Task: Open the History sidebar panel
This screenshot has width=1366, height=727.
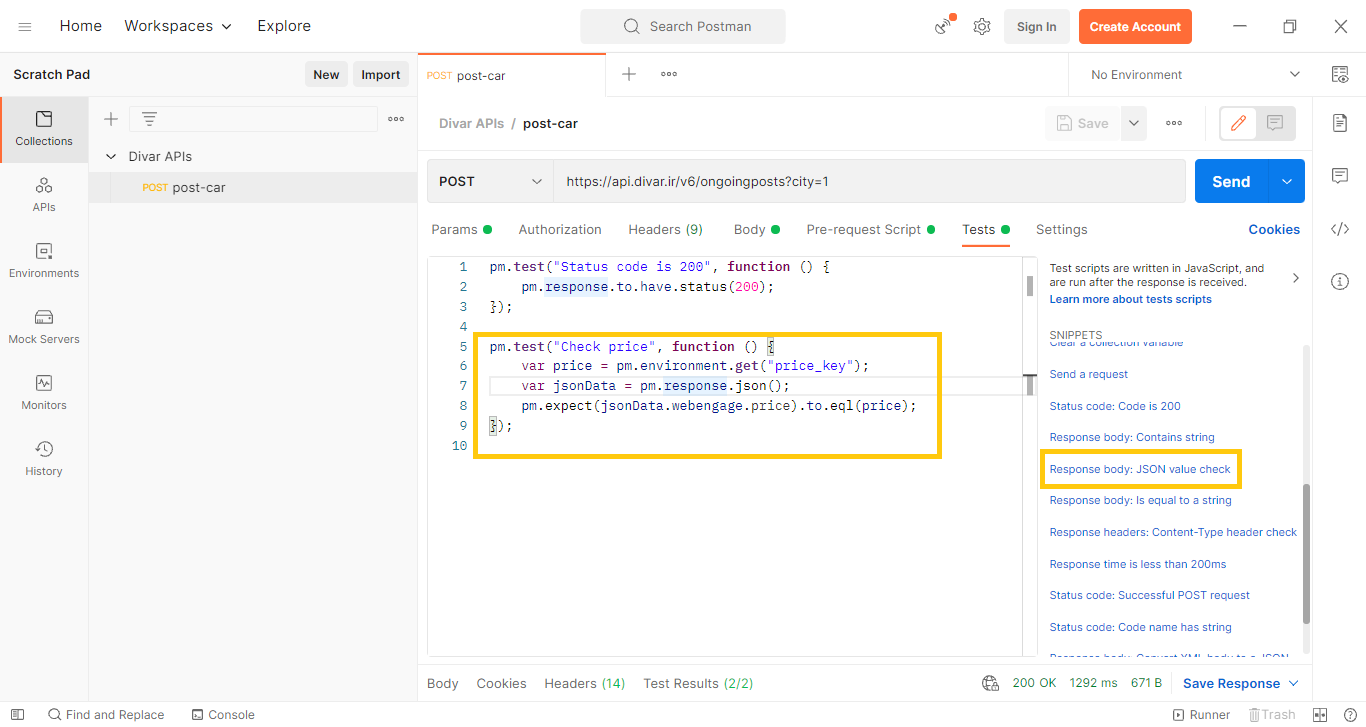Action: (44, 459)
